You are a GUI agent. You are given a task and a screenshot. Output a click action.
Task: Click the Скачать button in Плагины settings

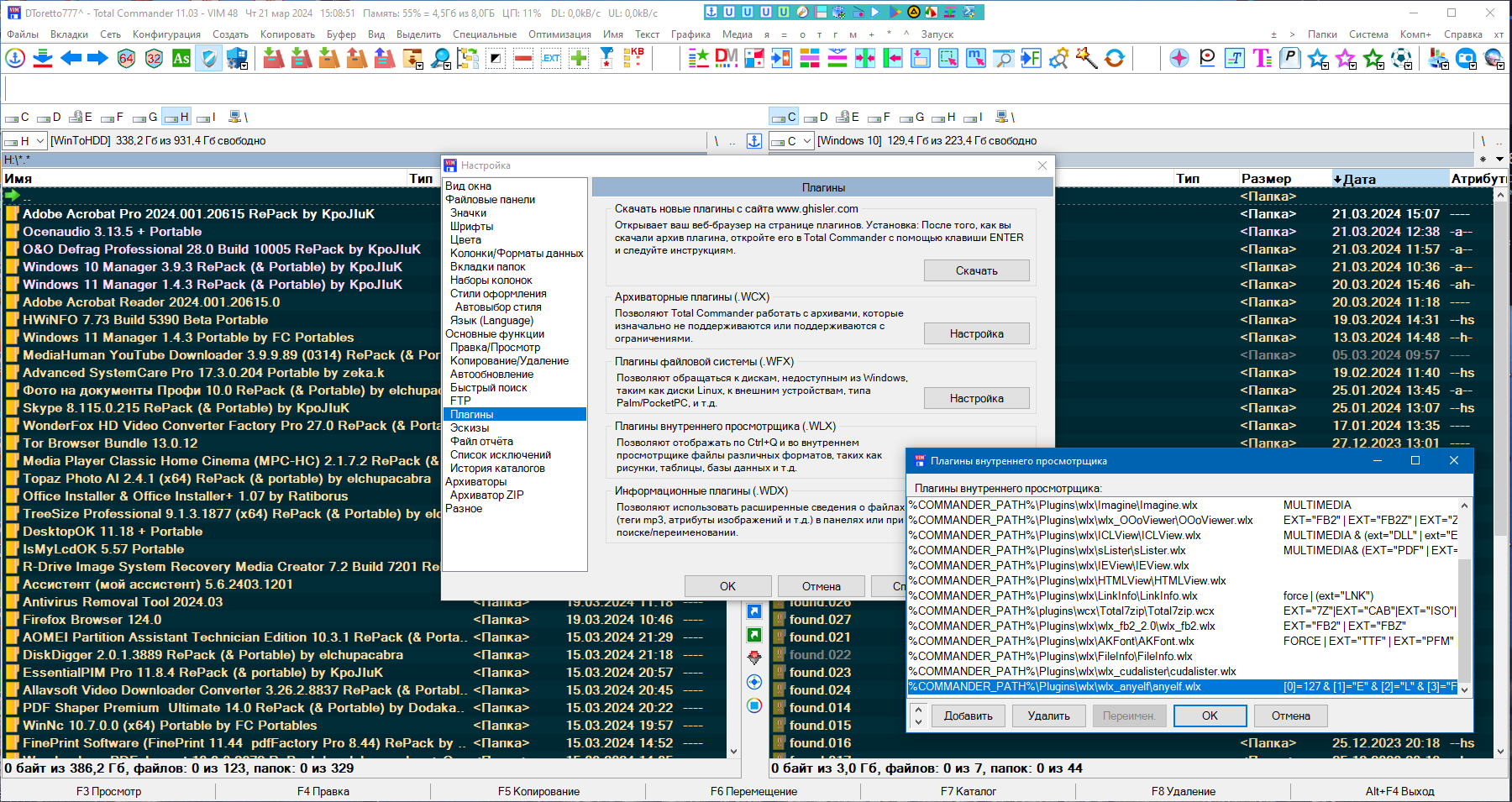coord(976,270)
